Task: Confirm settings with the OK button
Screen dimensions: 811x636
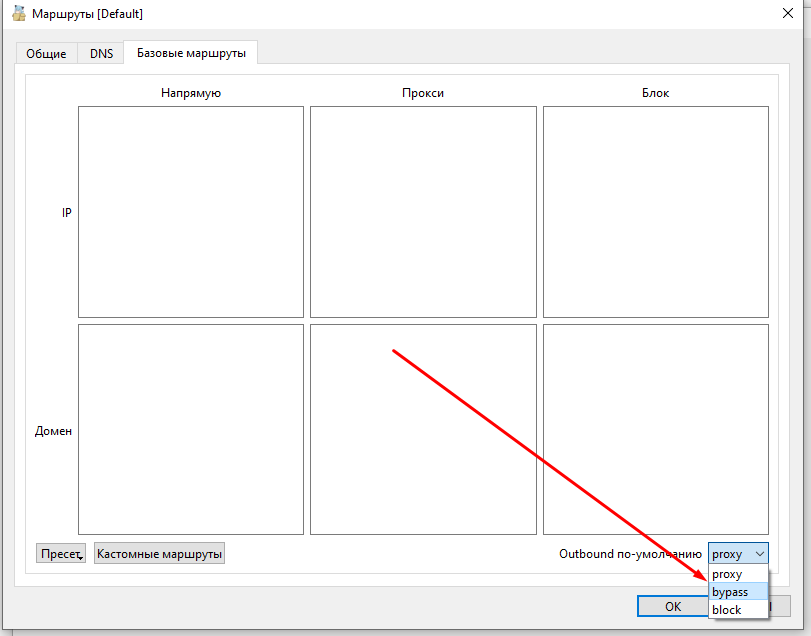Action: point(672,607)
